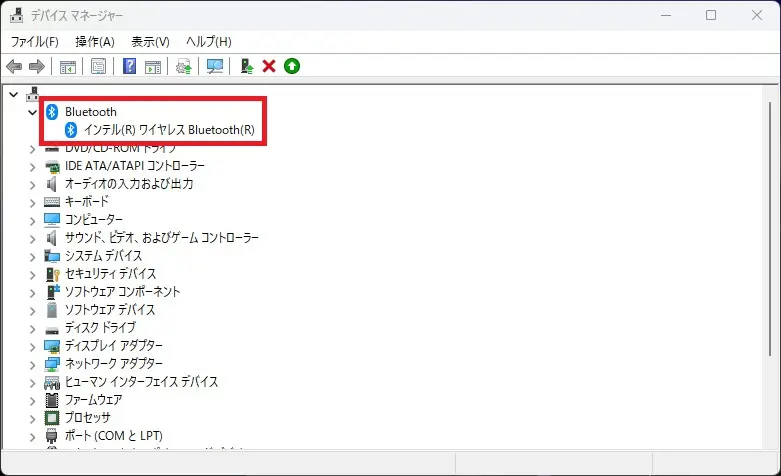Image resolution: width=781 pixels, height=476 pixels.
Task: Minimize the Device Manager window
Action: coord(666,15)
